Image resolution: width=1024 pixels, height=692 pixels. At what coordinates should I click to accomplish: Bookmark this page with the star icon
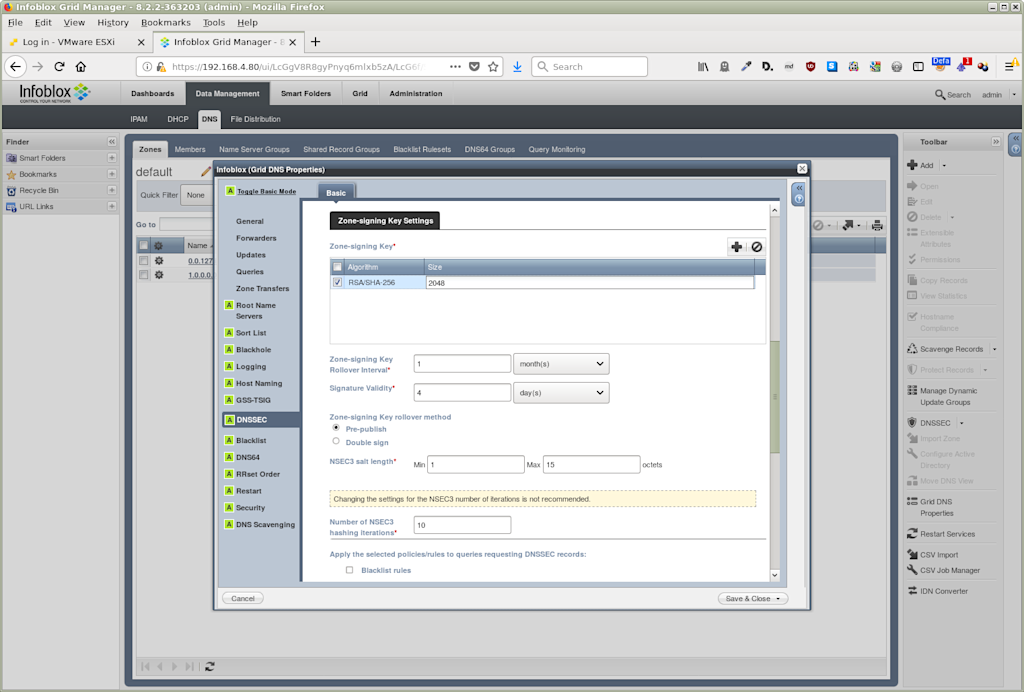point(493,67)
